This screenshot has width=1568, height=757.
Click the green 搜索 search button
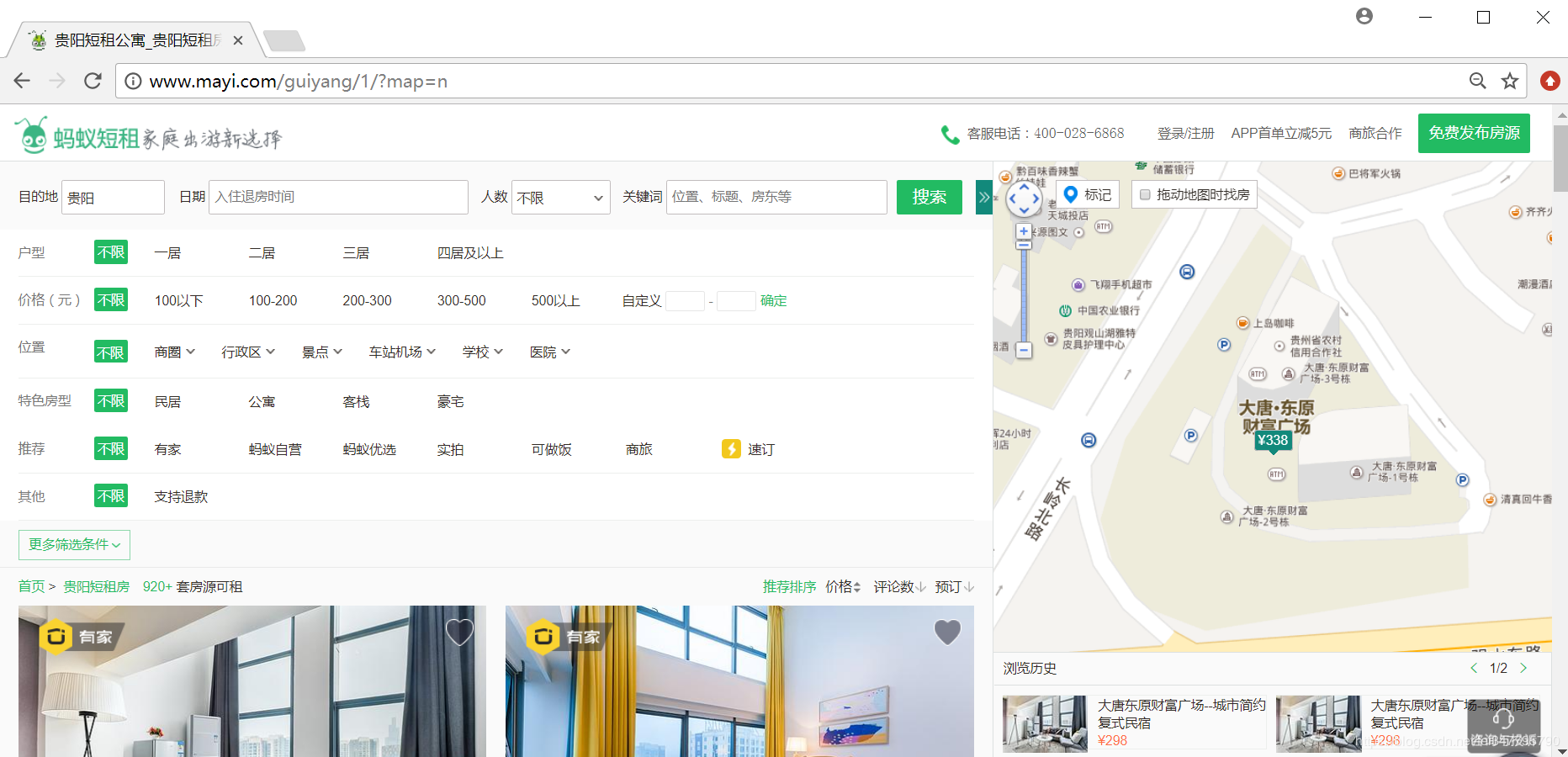tap(929, 197)
